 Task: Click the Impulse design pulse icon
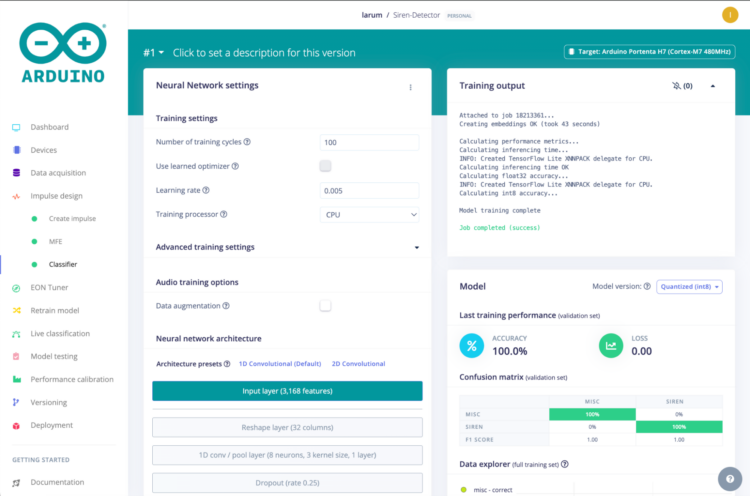(16, 196)
